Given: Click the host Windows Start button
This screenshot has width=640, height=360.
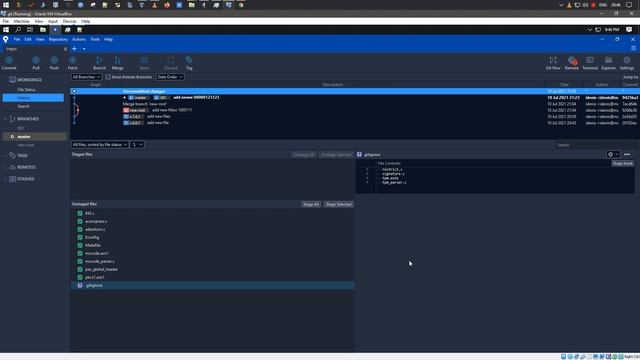Looking at the screenshot, I should tap(6, 5).
